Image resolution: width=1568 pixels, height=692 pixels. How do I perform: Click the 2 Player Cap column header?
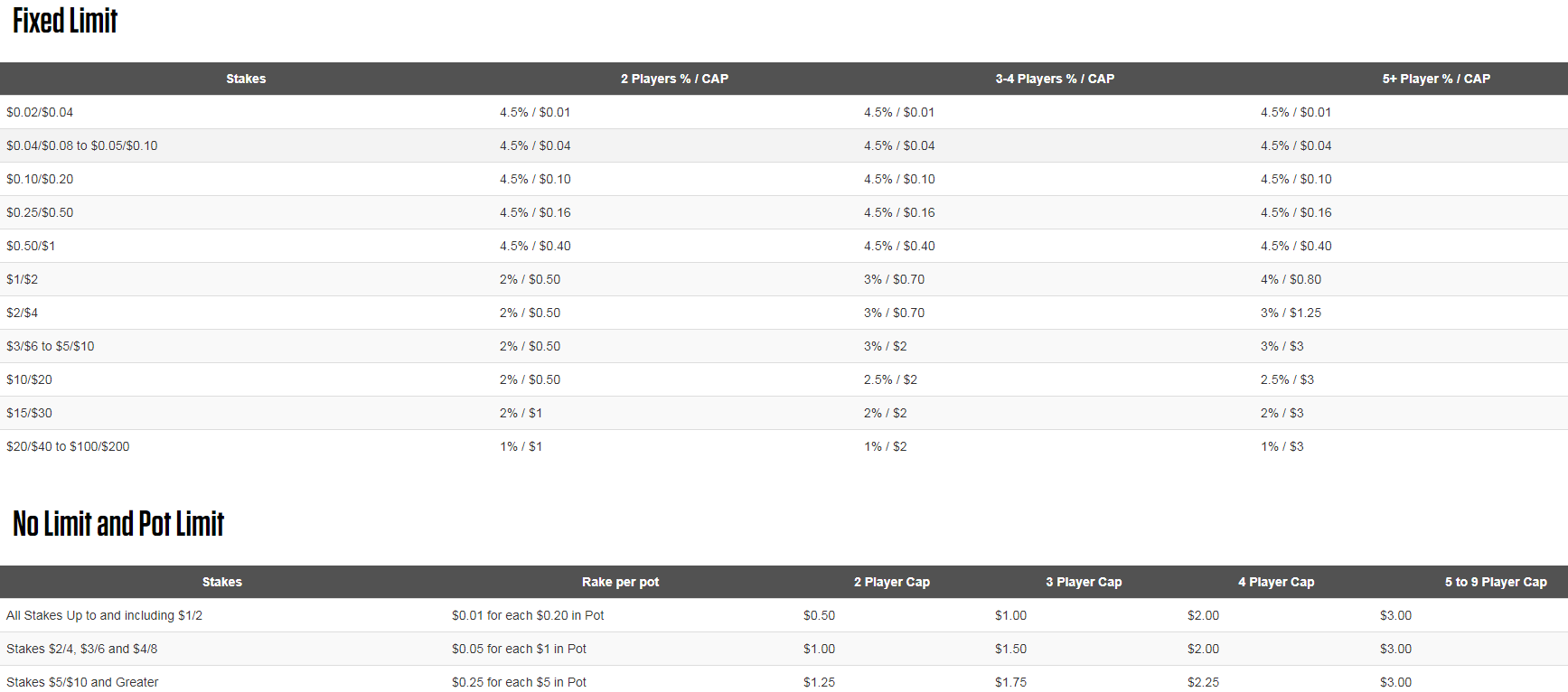(892, 582)
